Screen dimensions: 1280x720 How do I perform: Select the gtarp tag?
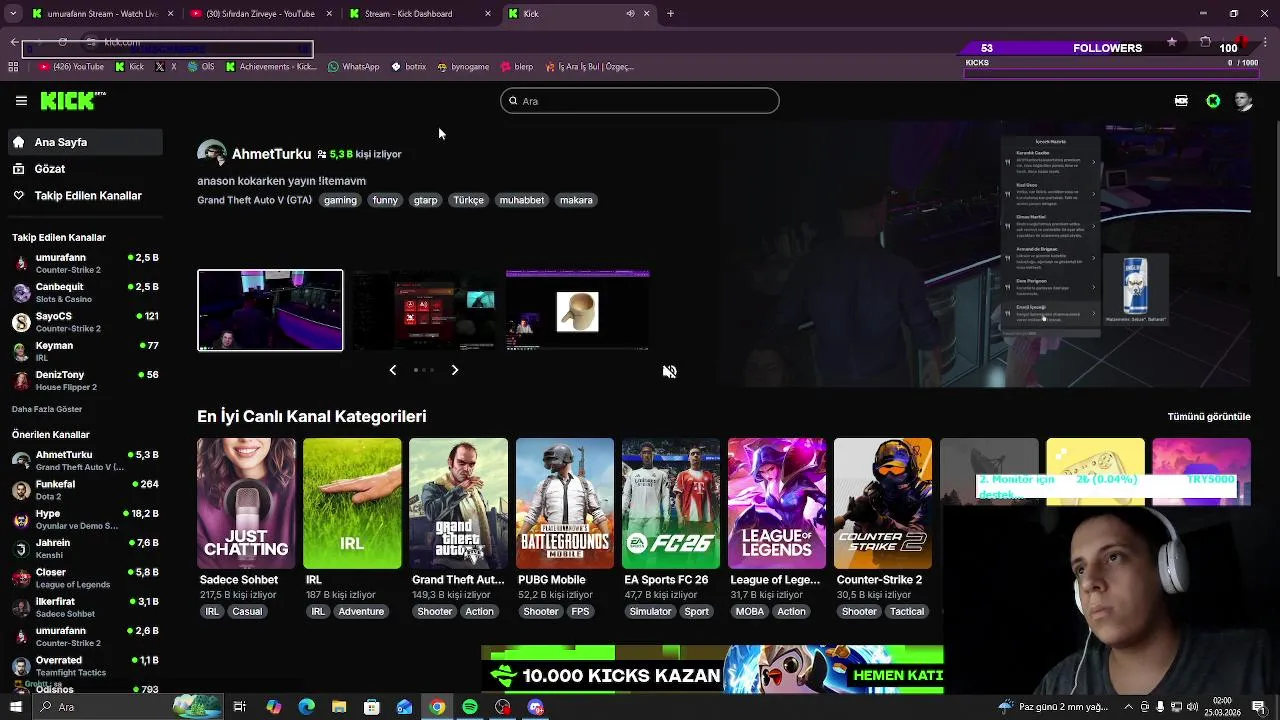[426, 200]
